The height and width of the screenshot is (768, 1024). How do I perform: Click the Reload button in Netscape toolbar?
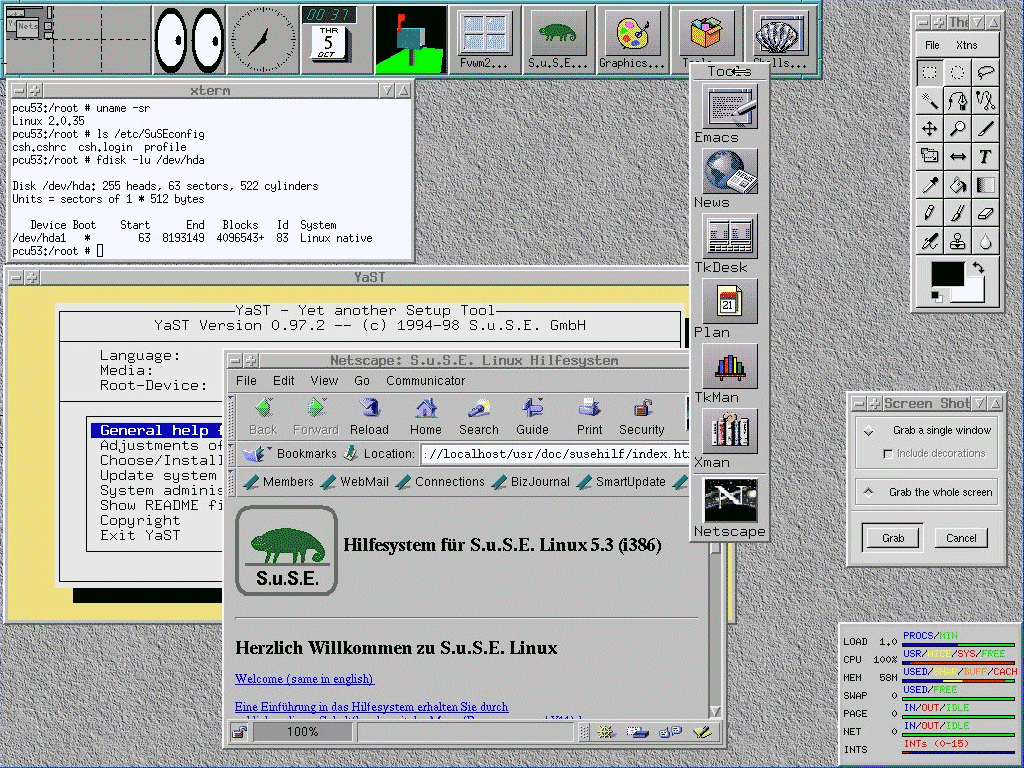[x=369, y=417]
